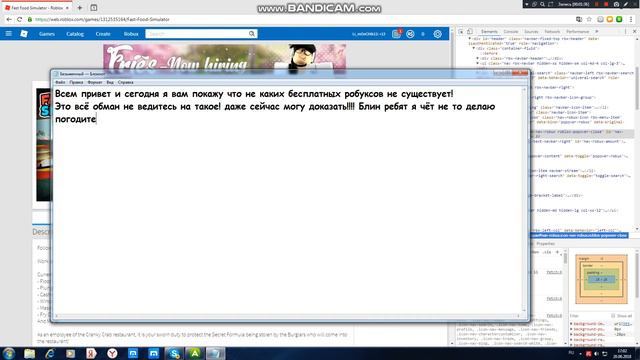Switch to DevTools Sources tab
640x360 pixels.
[x=531, y=31]
